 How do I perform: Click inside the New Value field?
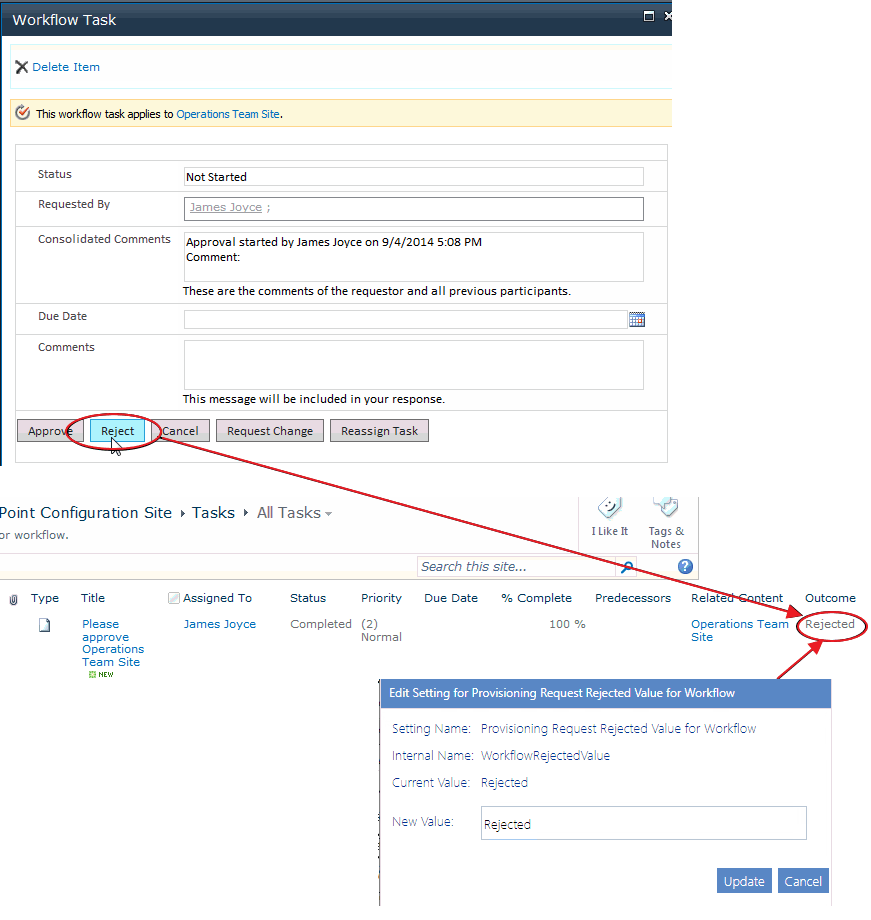[x=643, y=823]
